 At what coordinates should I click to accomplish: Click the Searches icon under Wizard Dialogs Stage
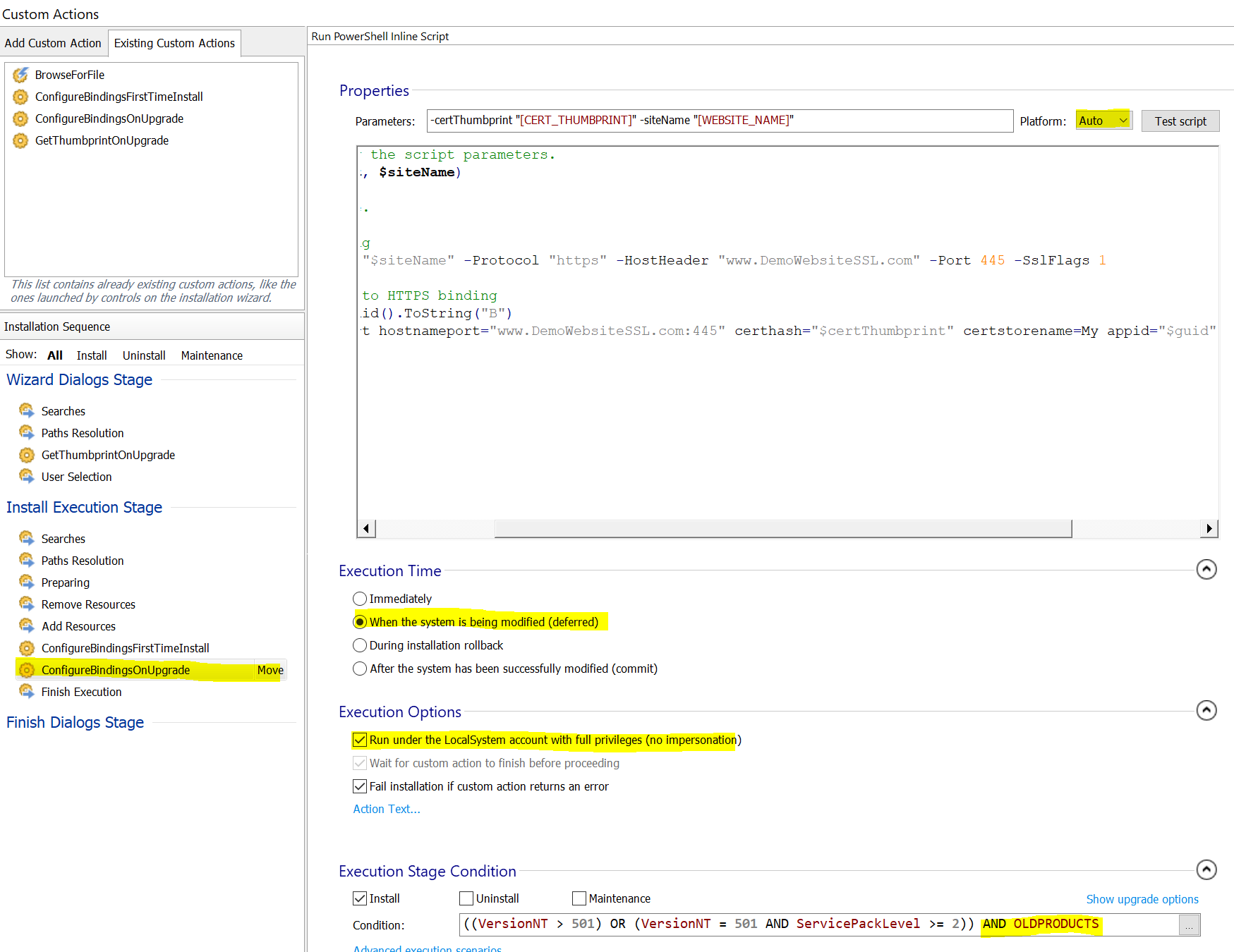click(x=27, y=410)
